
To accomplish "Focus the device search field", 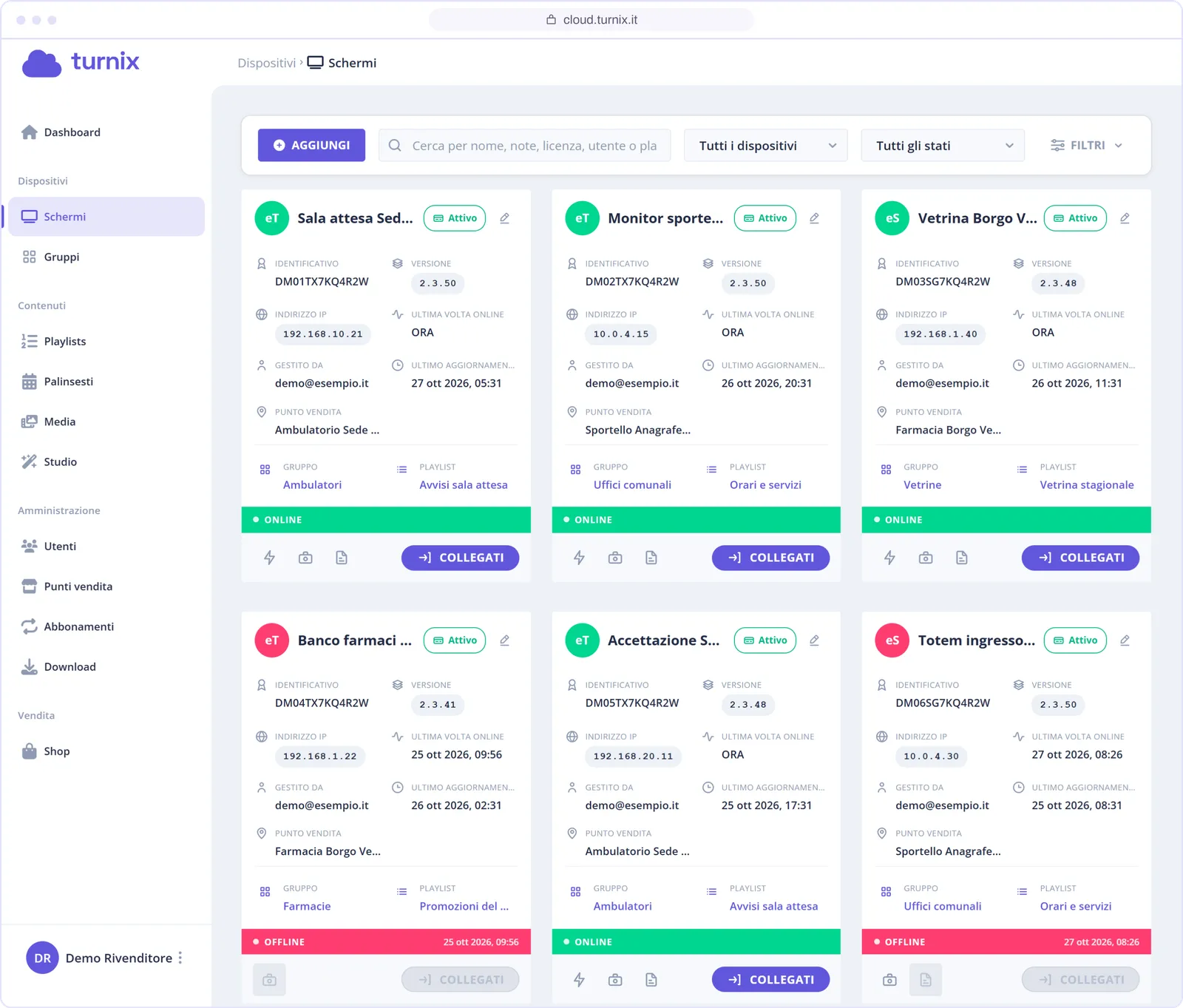I will coord(524,146).
